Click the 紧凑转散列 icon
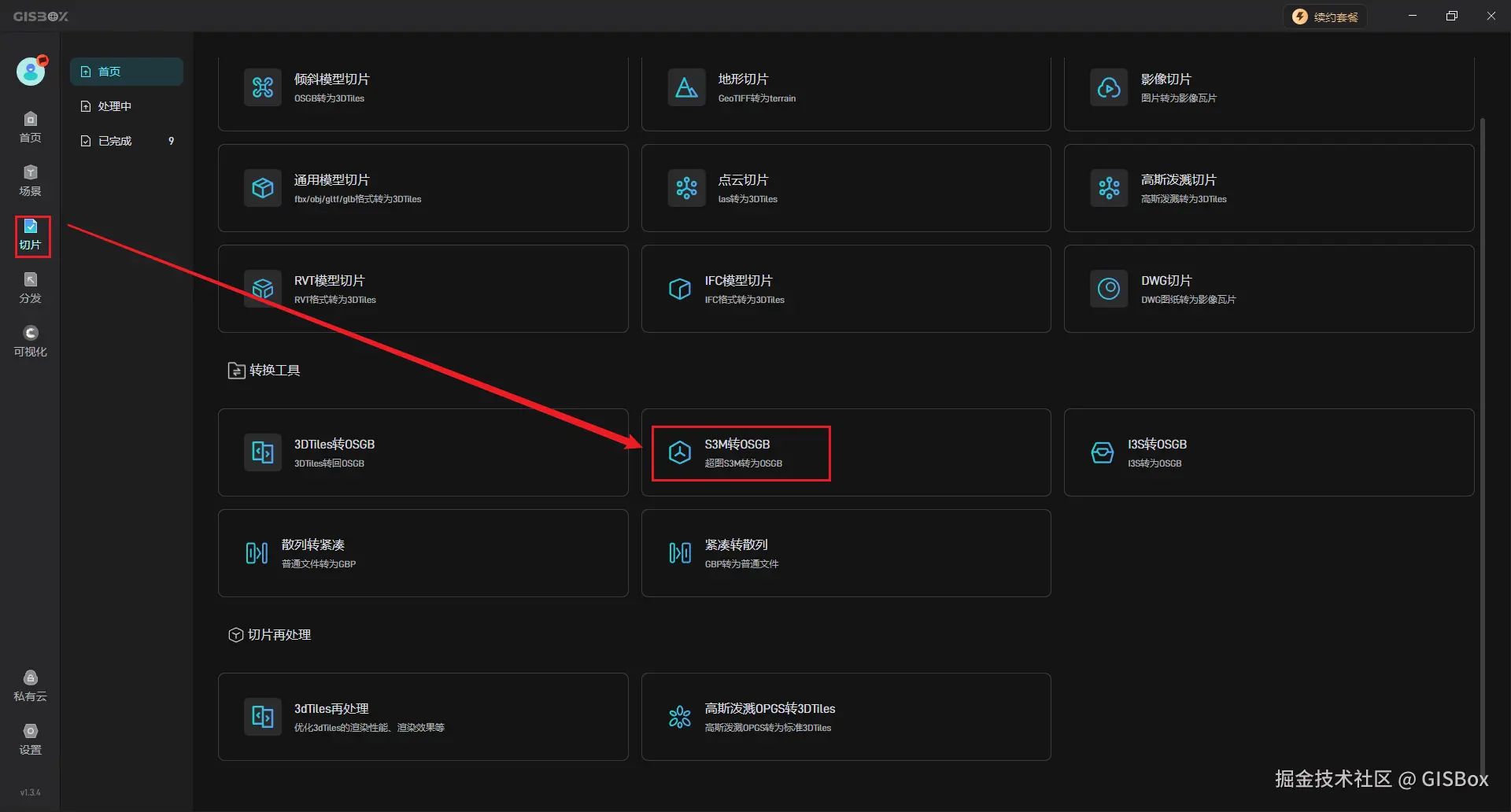The image size is (1511, 812). 680,553
